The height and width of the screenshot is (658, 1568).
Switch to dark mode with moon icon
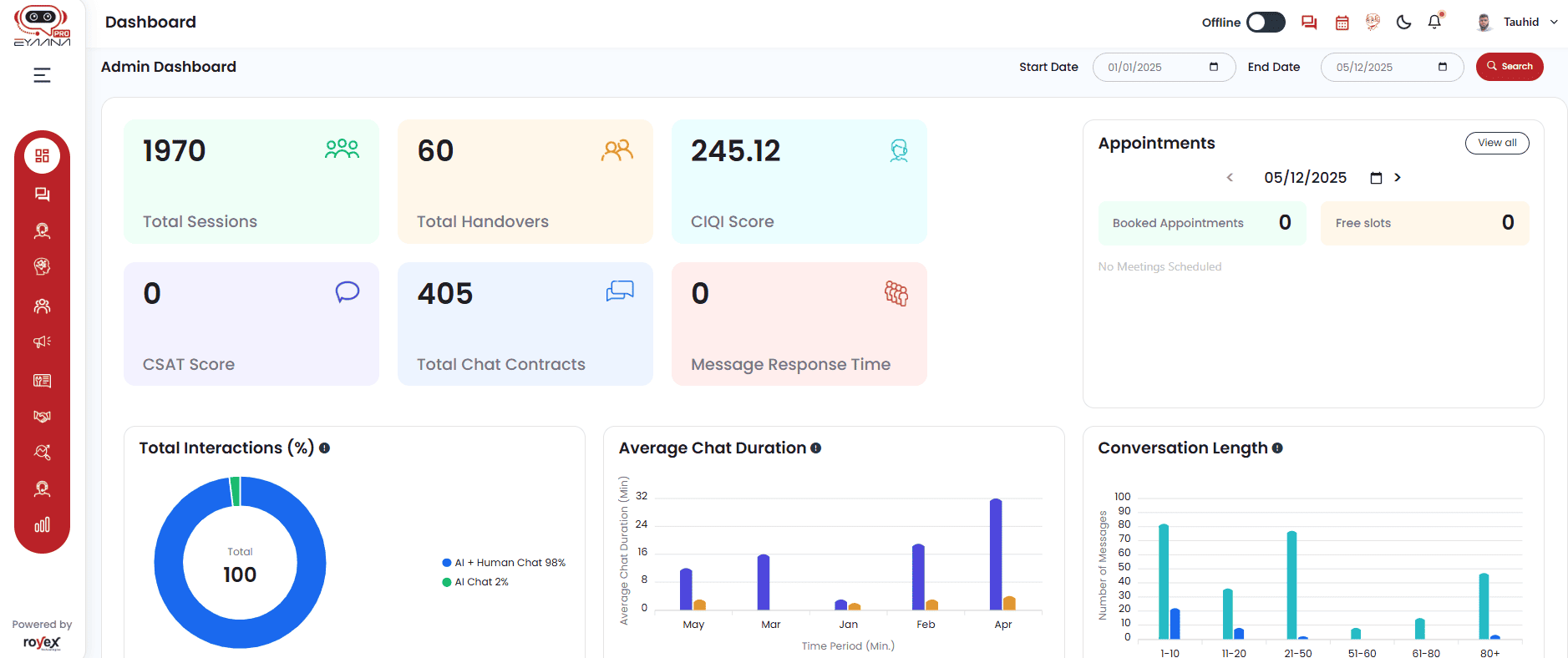click(x=1404, y=23)
